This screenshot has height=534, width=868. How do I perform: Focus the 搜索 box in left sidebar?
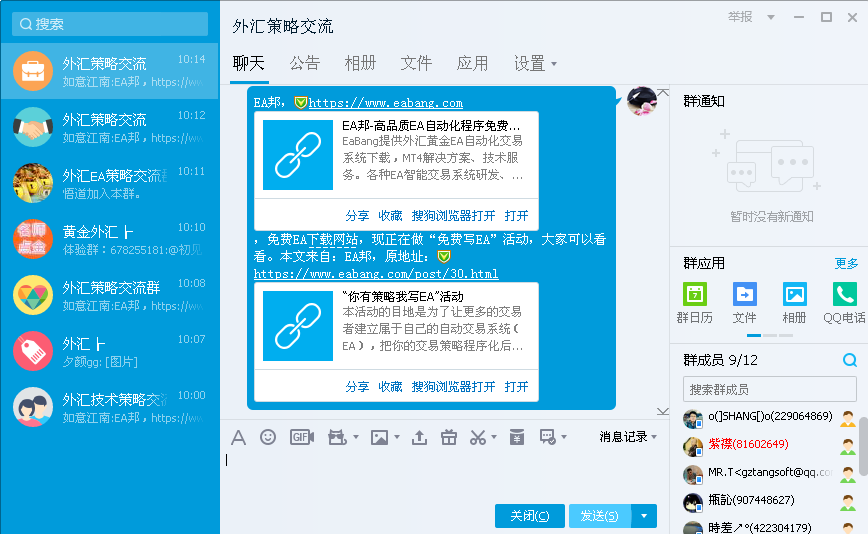pos(110,24)
